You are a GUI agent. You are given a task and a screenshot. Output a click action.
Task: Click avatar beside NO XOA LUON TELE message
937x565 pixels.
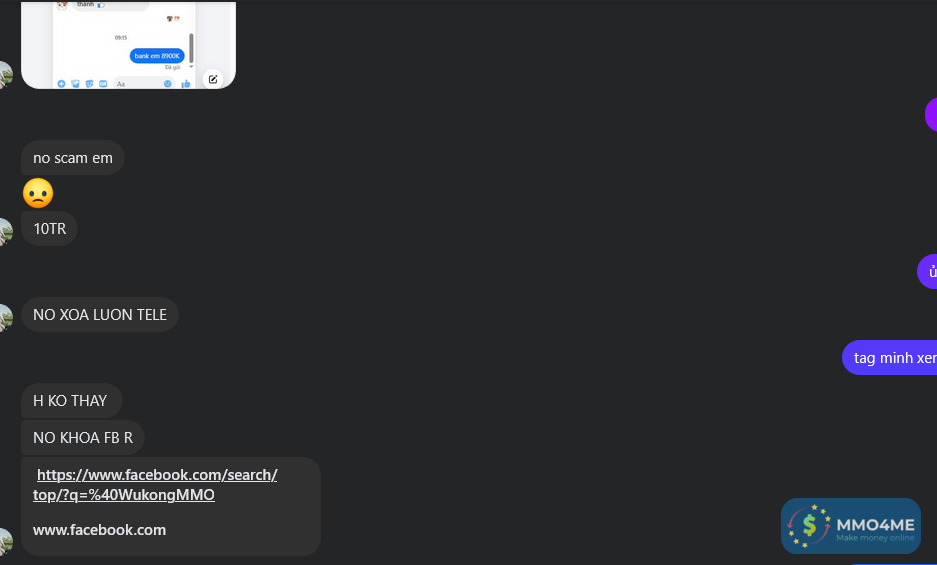click(x=5, y=317)
